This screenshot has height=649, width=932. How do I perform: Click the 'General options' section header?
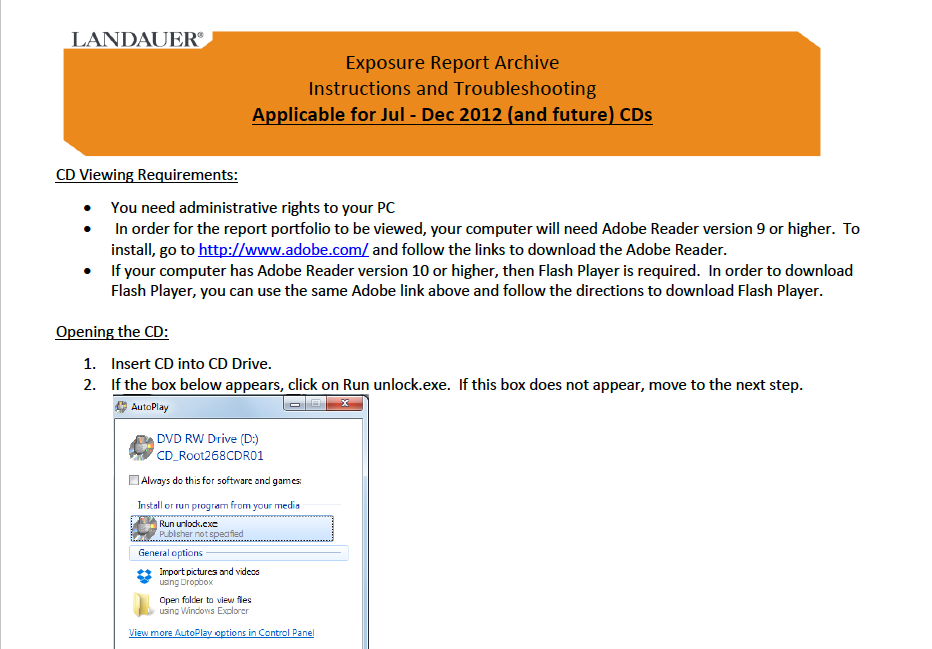pos(170,553)
